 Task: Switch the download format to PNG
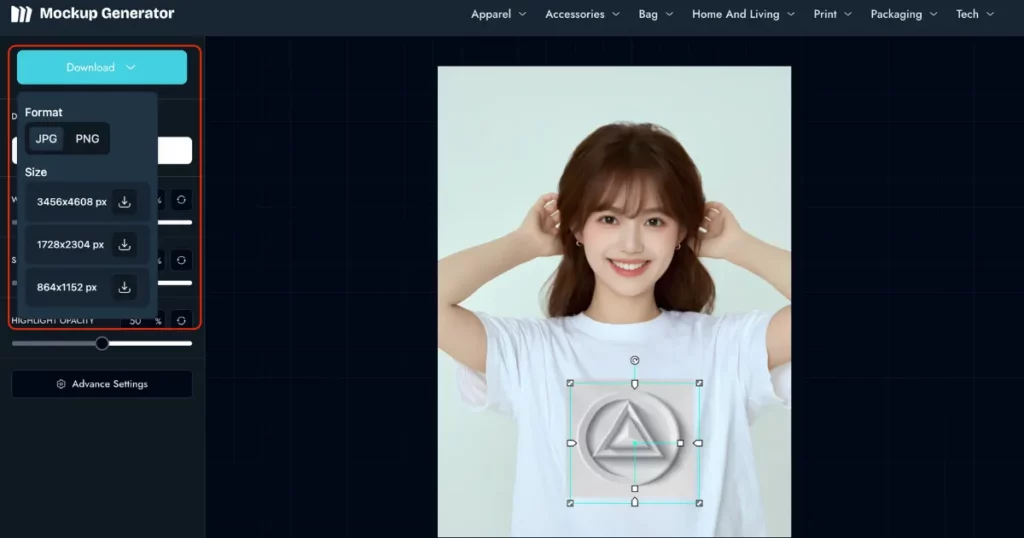[x=88, y=139]
